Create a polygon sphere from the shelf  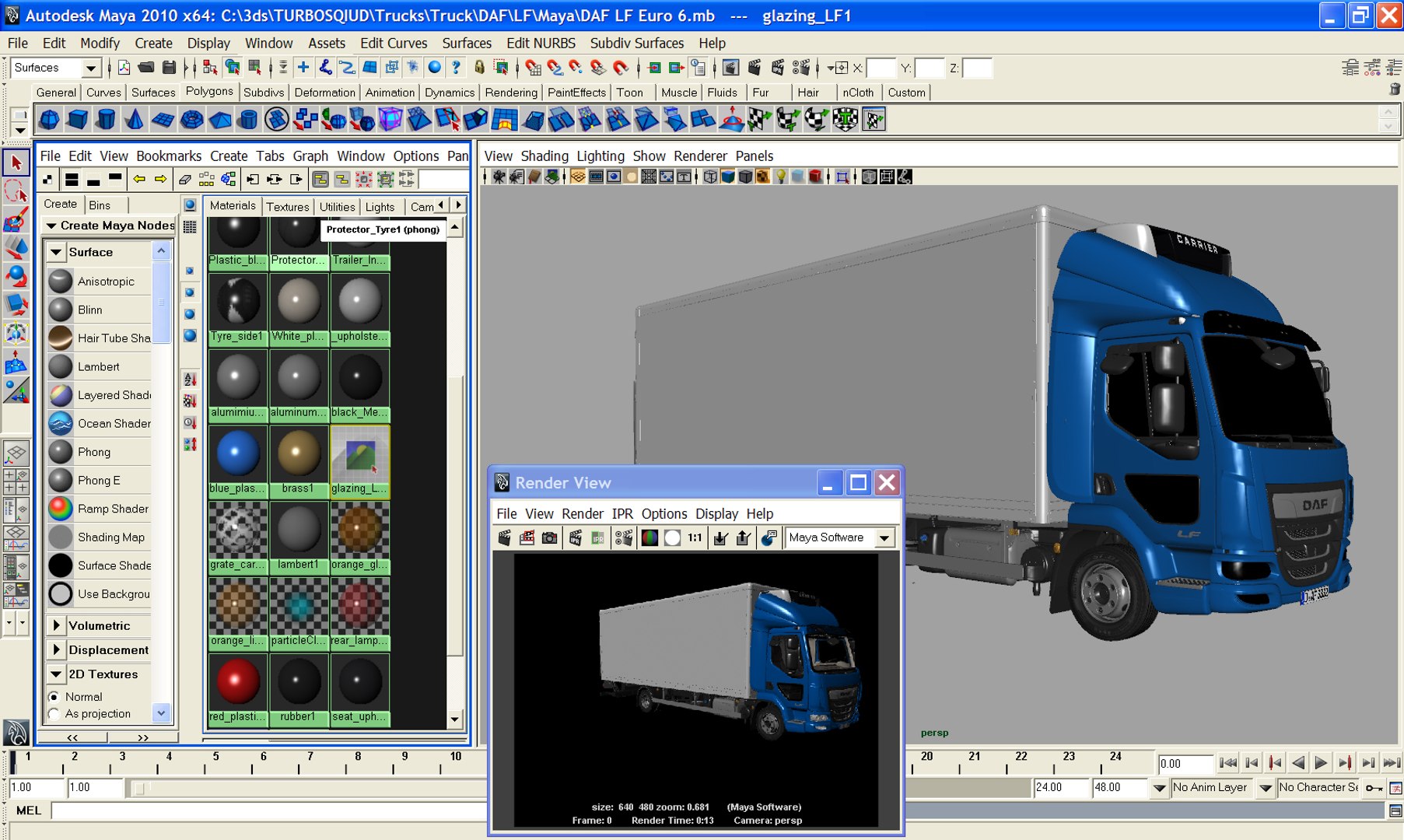click(49, 120)
